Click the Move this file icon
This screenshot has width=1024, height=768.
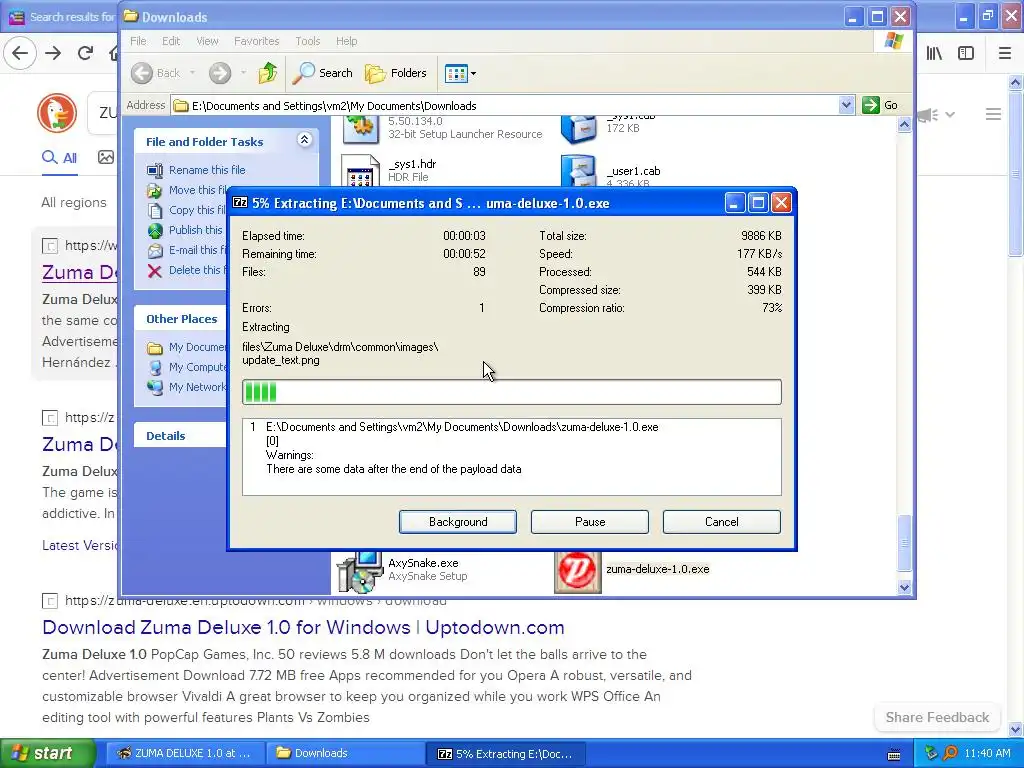(x=155, y=191)
